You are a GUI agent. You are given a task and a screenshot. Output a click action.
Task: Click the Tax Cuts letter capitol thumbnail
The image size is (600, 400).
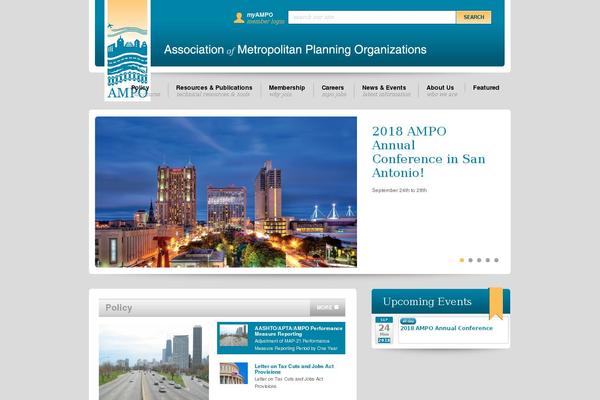(234, 373)
